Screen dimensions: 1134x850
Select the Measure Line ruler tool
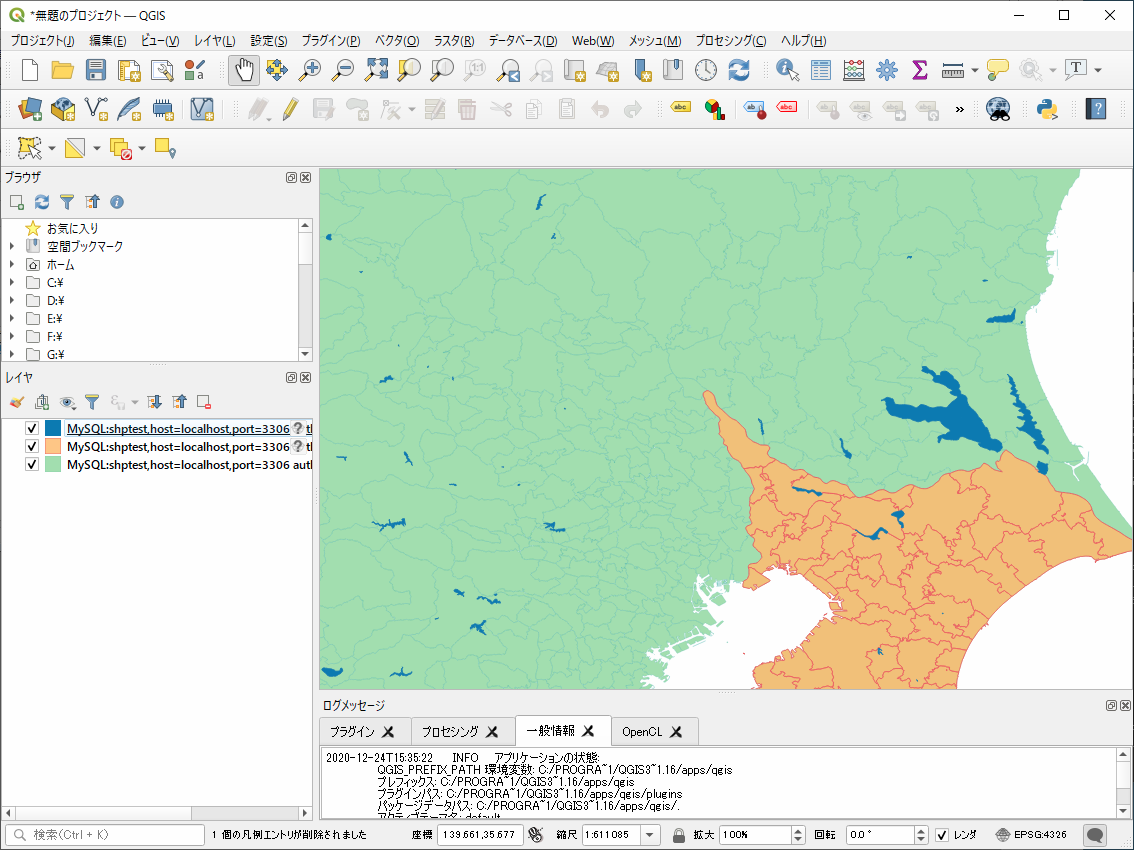point(952,70)
